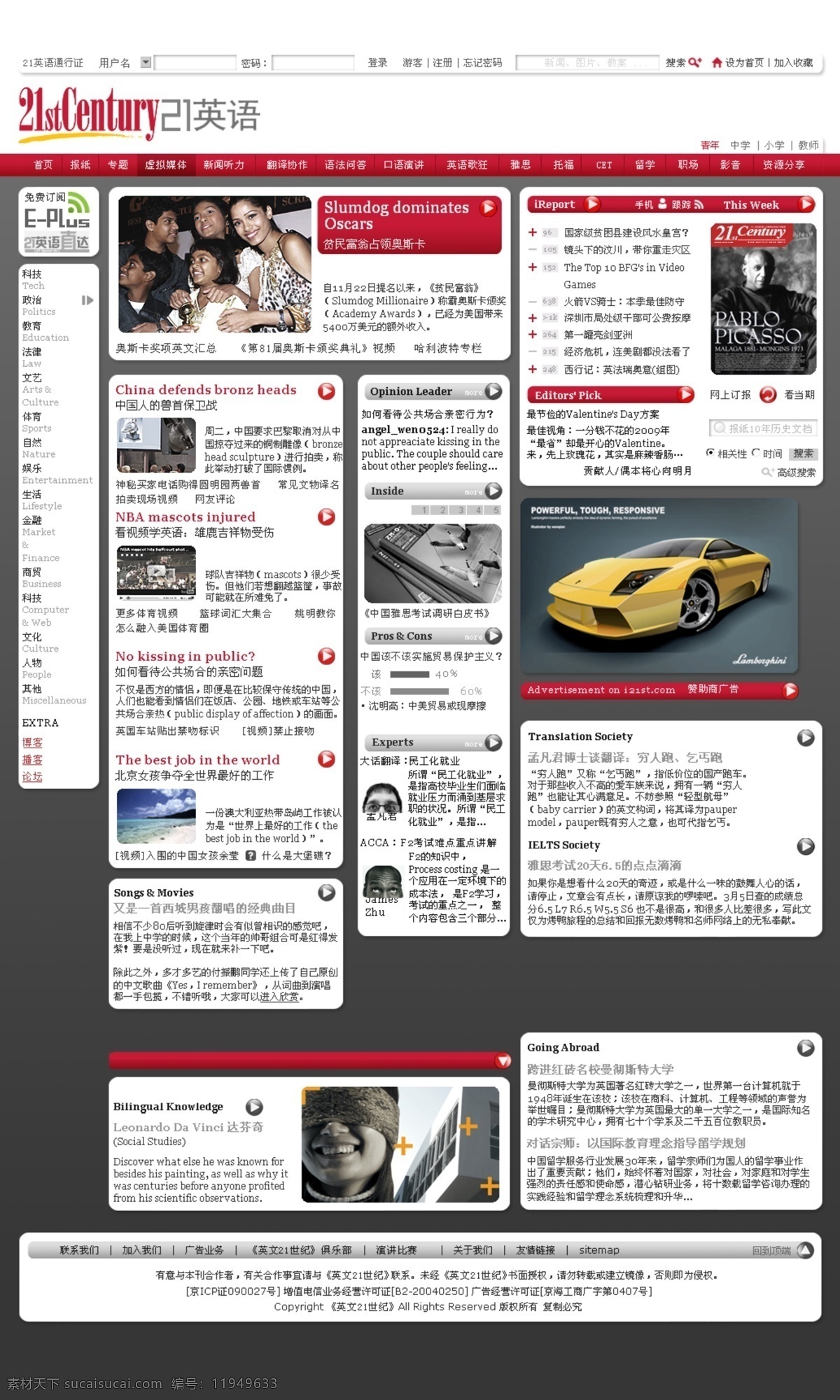The image size is (840, 1400).
Task: Click the username input field
Action: pyautogui.click(x=195, y=63)
